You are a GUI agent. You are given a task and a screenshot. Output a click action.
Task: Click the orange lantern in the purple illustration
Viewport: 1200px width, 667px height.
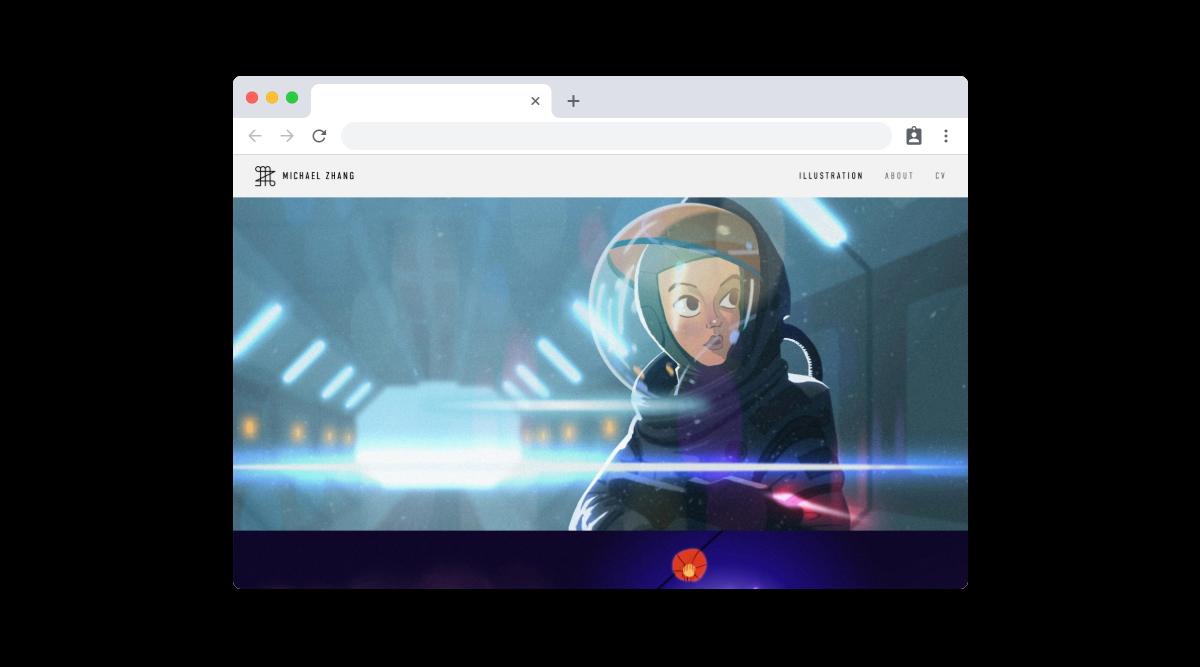pyautogui.click(x=689, y=565)
